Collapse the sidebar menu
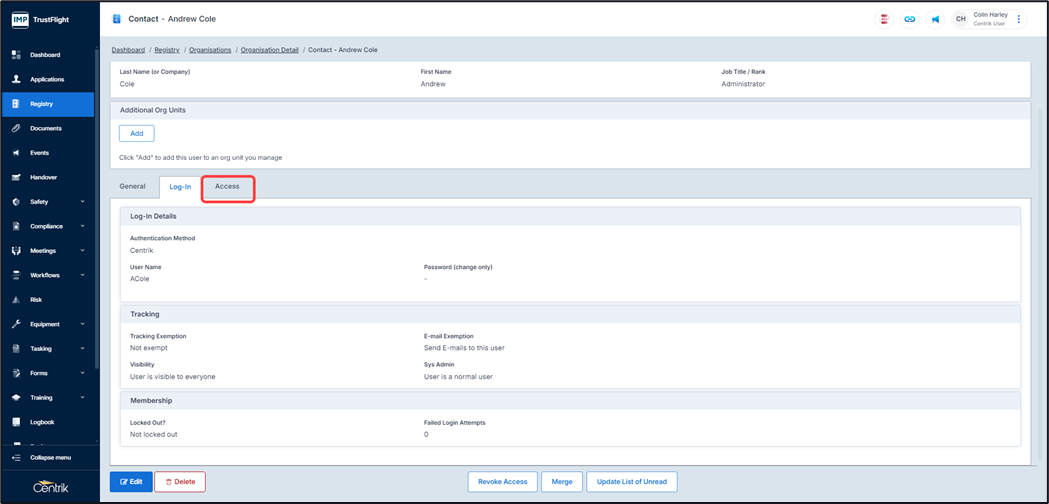This screenshot has width=1049, height=504. click(x=50, y=457)
